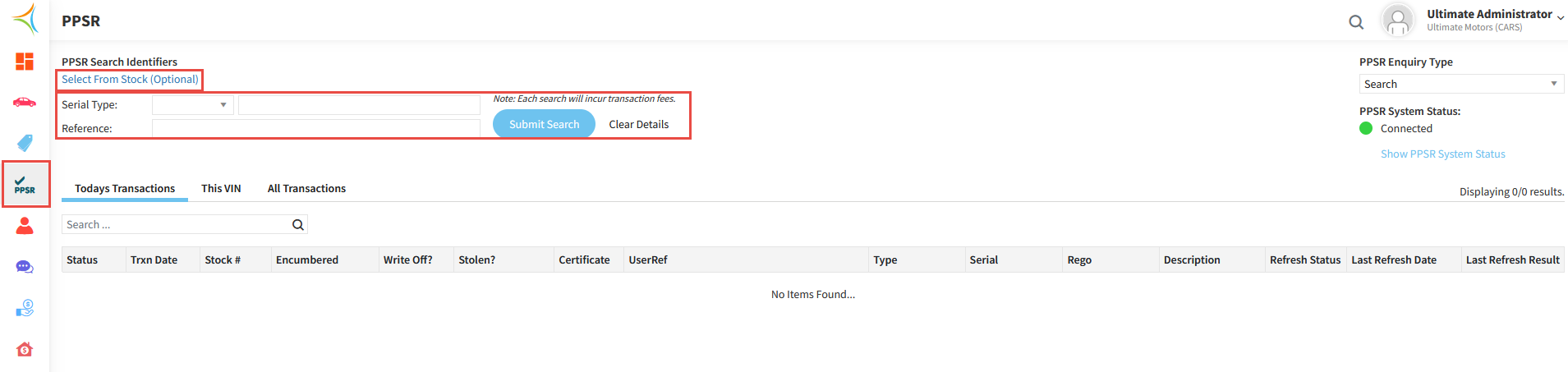Screen dimensions: 1568x372
Task: Click the Clear Details button
Action: (638, 125)
